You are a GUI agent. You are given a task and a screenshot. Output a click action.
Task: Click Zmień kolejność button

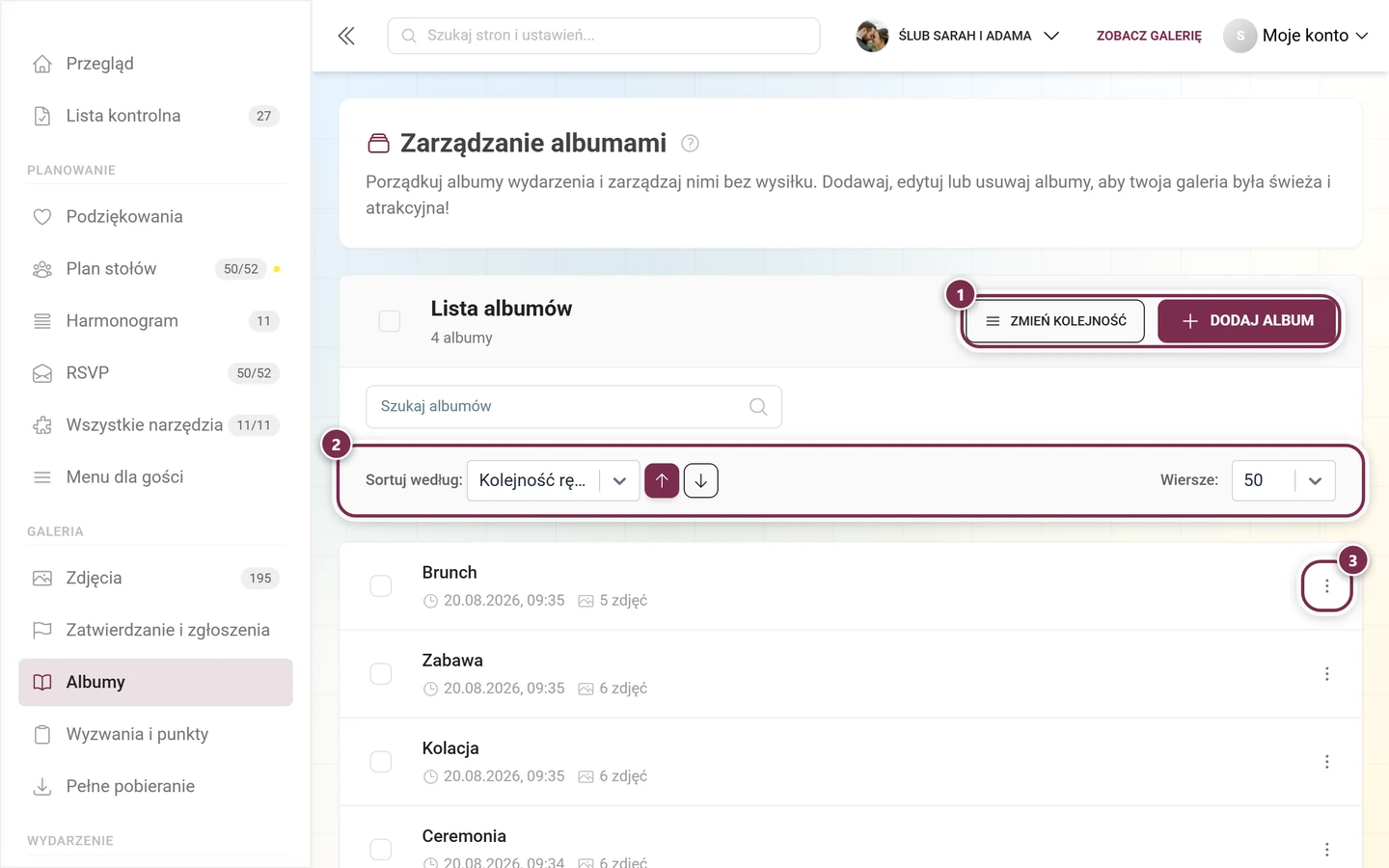click(1055, 321)
